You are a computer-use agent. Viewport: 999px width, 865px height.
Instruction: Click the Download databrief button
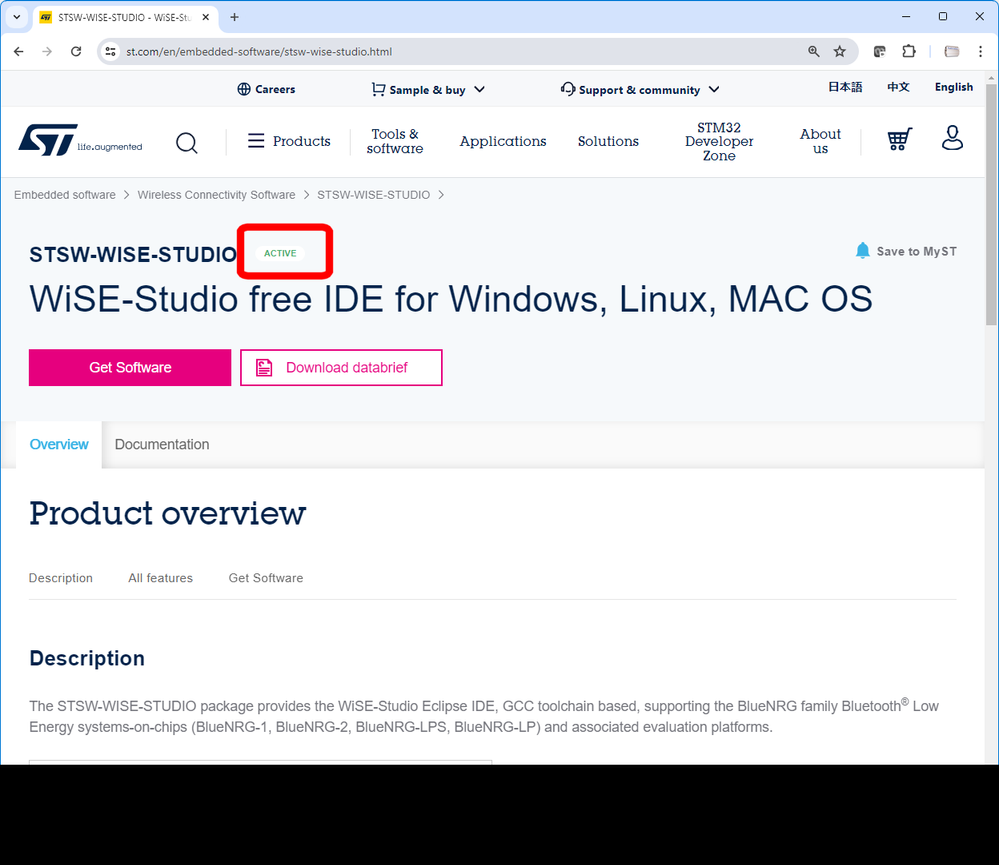pyautogui.click(x=341, y=368)
